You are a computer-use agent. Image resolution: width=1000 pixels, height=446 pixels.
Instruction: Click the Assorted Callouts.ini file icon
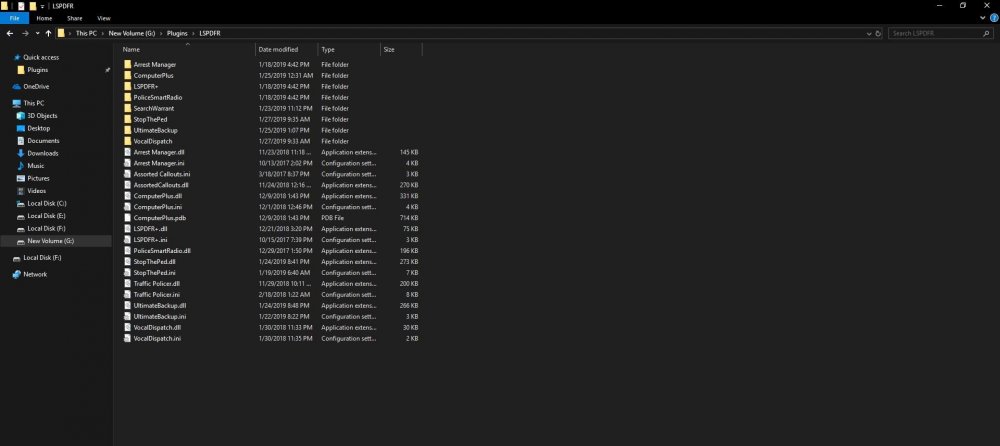click(128, 174)
